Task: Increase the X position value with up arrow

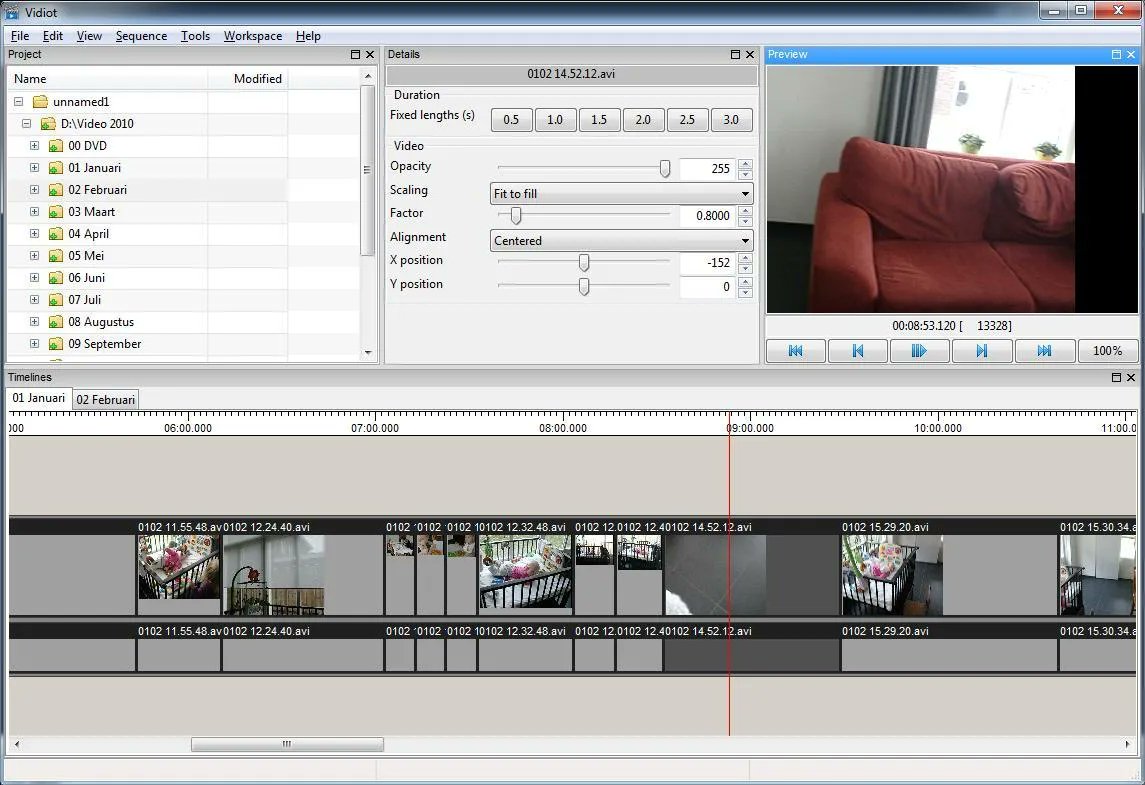Action: pos(745,259)
